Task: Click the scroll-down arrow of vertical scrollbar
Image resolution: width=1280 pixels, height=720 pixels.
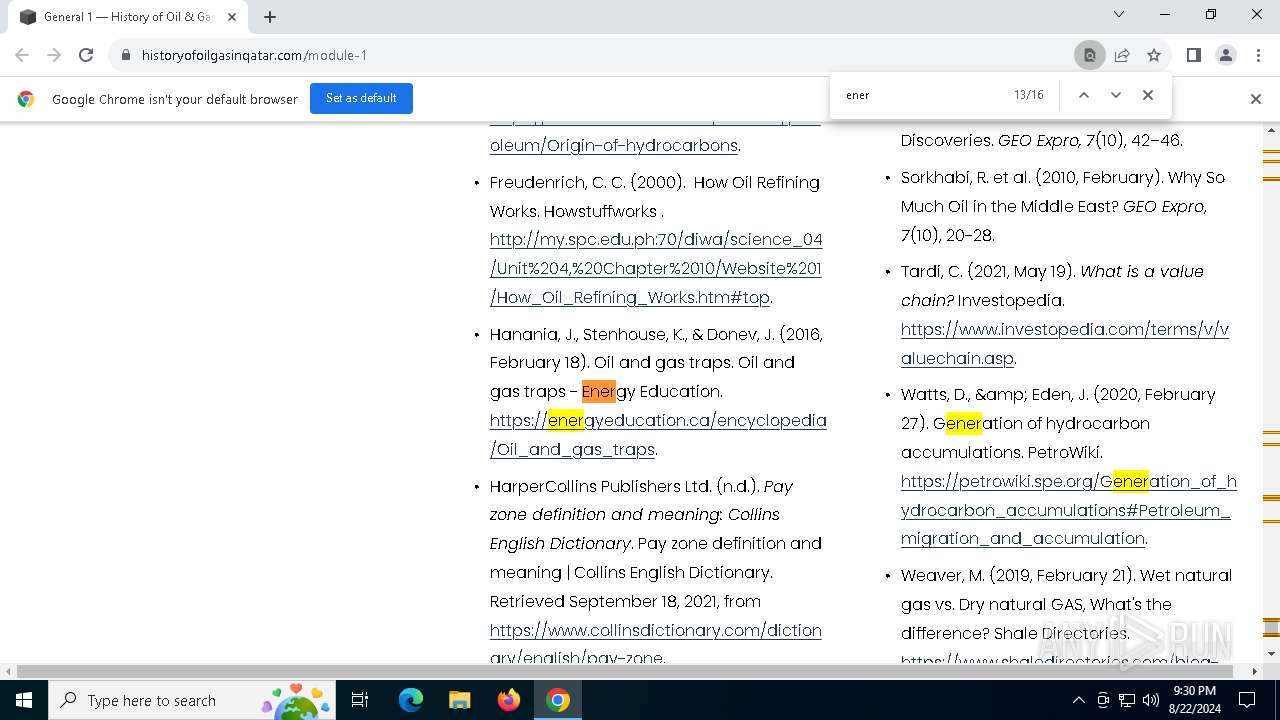Action: pos(1271,653)
